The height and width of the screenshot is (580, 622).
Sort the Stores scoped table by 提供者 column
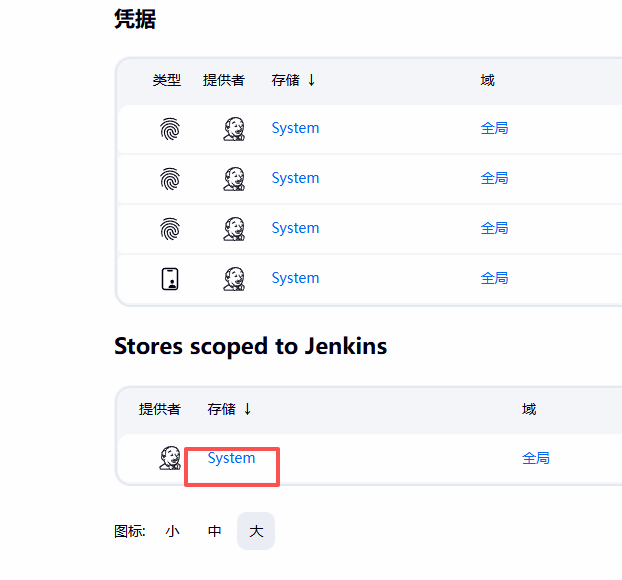(x=159, y=409)
